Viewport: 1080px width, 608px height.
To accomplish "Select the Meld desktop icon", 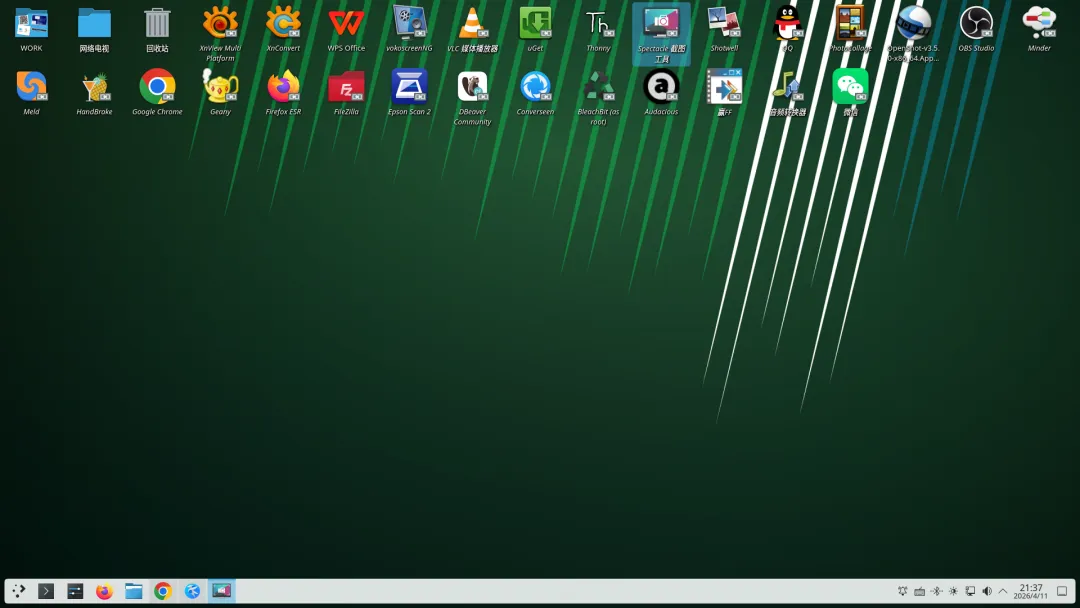I will pyautogui.click(x=32, y=87).
